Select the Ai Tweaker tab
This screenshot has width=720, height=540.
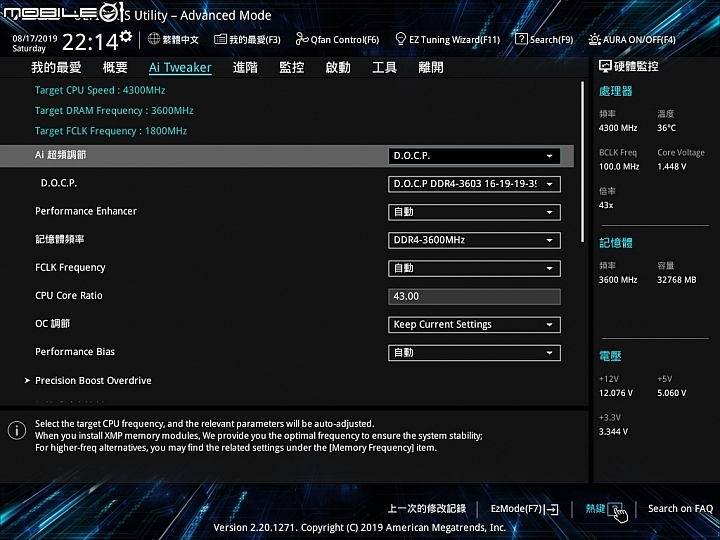[180, 68]
